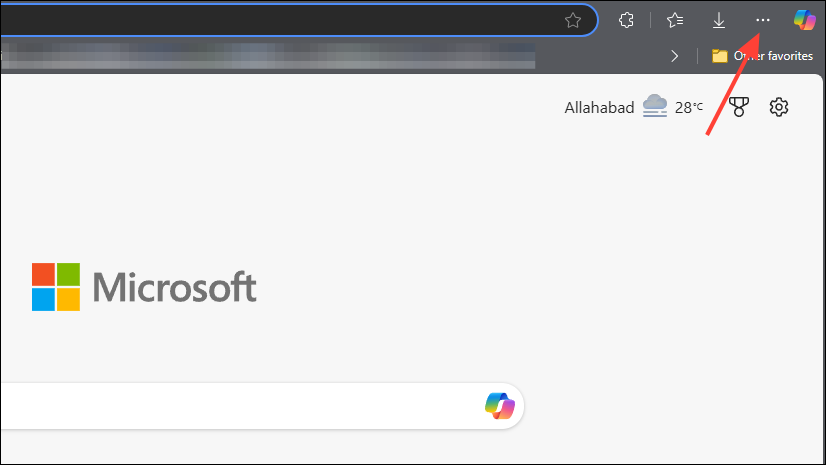Open the Rewards trophy icon
This screenshot has height=465, width=826.
(740, 107)
